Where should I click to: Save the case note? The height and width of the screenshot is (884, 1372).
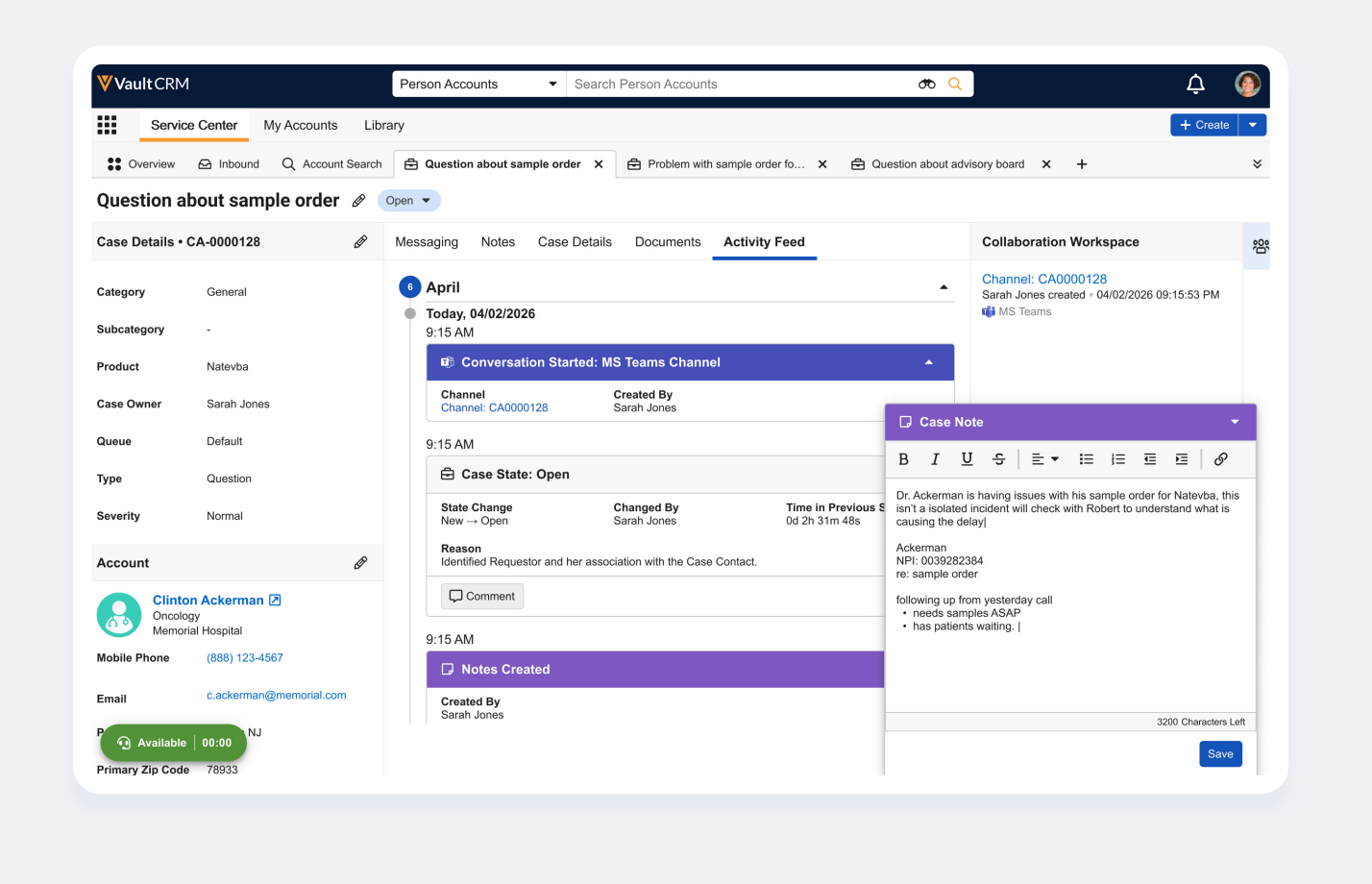1220,754
